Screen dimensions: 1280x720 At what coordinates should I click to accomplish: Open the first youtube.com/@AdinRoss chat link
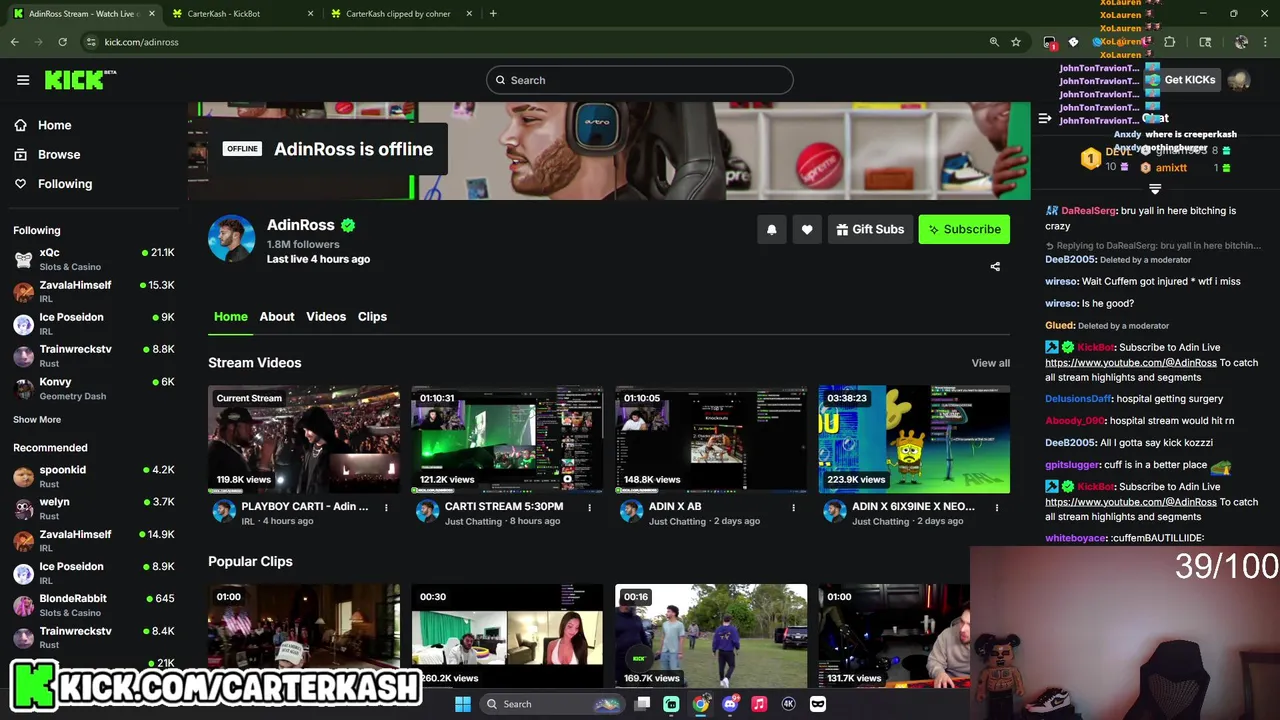[1131, 363]
